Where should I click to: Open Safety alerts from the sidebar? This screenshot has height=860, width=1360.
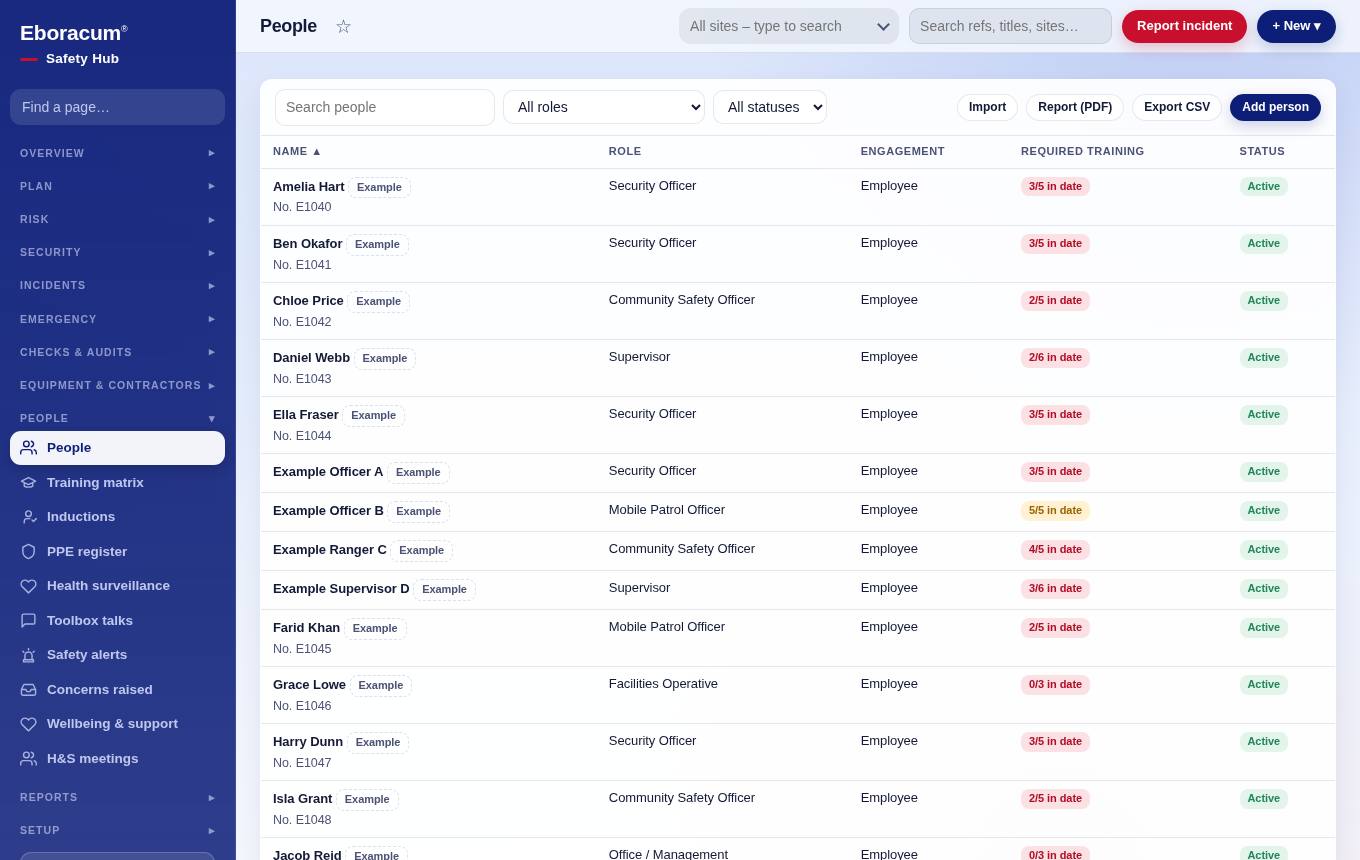[117, 655]
